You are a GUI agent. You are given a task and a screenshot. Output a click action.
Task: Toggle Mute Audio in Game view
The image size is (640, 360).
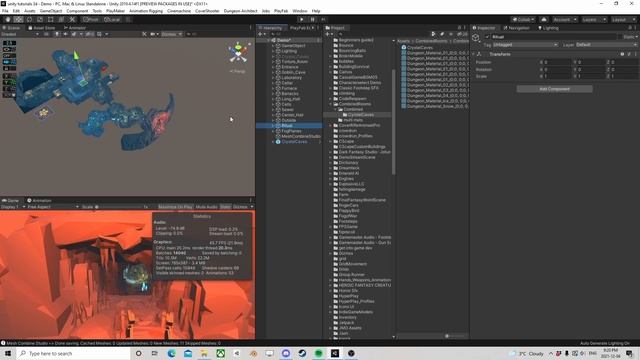[x=206, y=207]
